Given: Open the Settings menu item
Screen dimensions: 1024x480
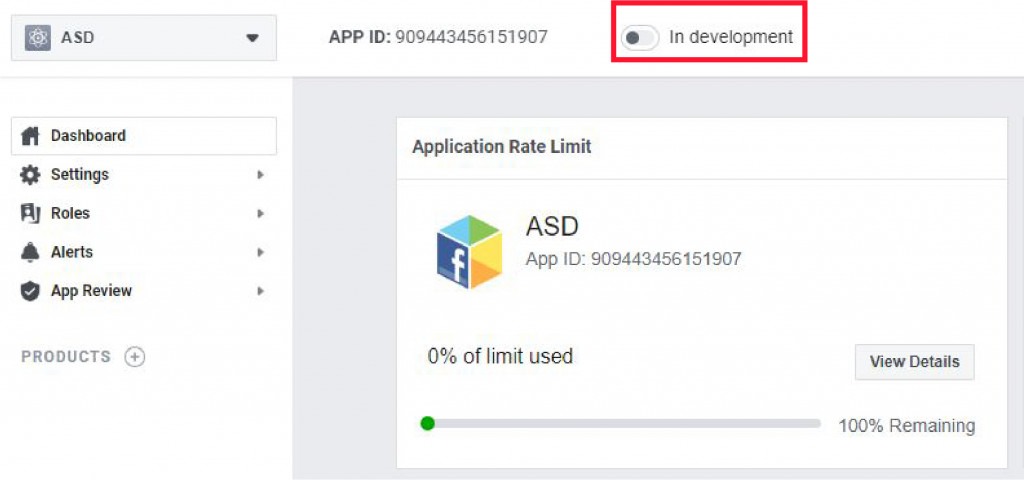Looking at the screenshot, I should tap(144, 175).
